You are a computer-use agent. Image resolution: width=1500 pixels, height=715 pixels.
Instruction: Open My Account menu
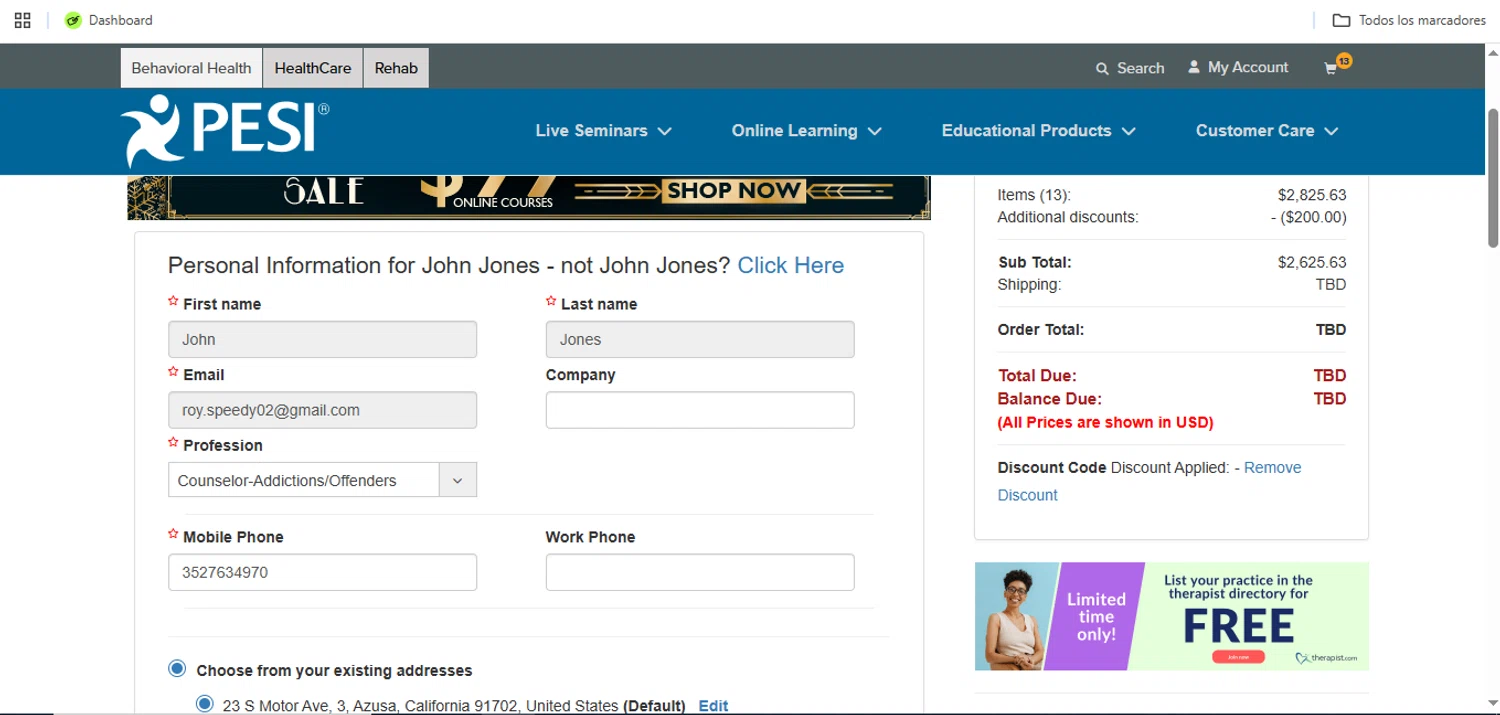tap(1238, 67)
